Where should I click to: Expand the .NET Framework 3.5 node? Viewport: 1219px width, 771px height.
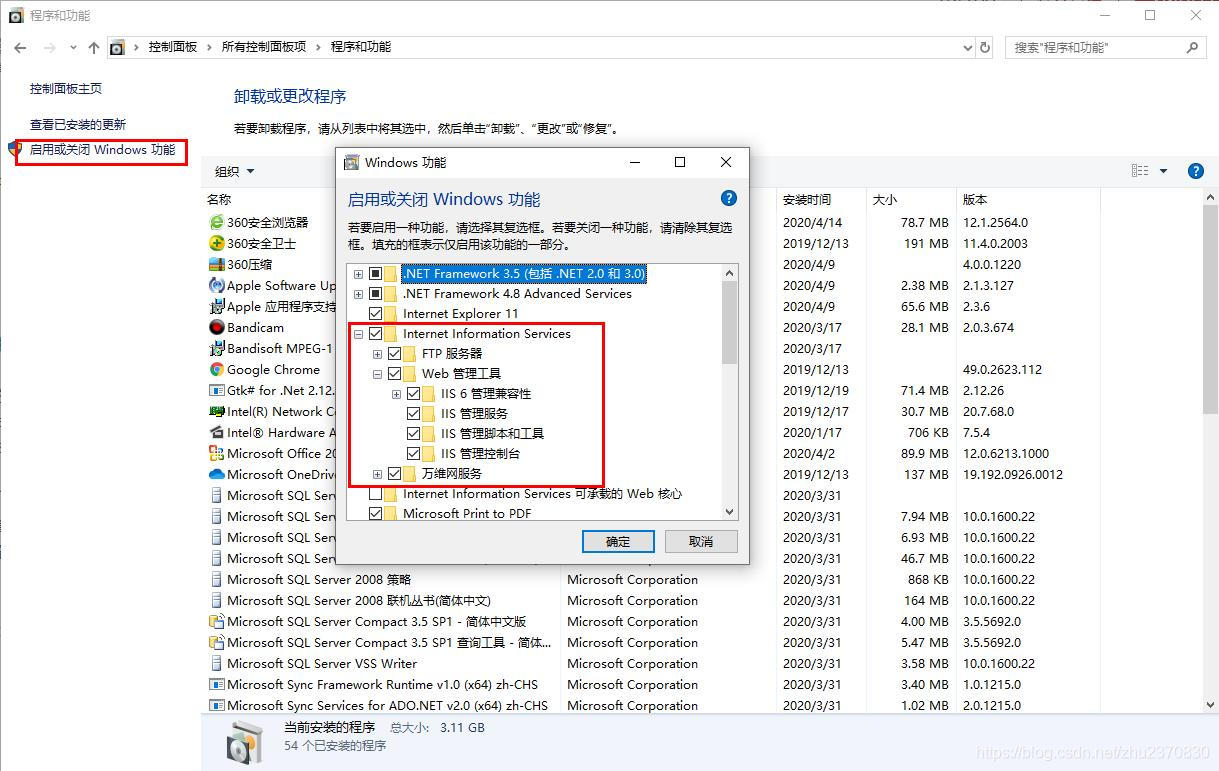click(x=359, y=273)
